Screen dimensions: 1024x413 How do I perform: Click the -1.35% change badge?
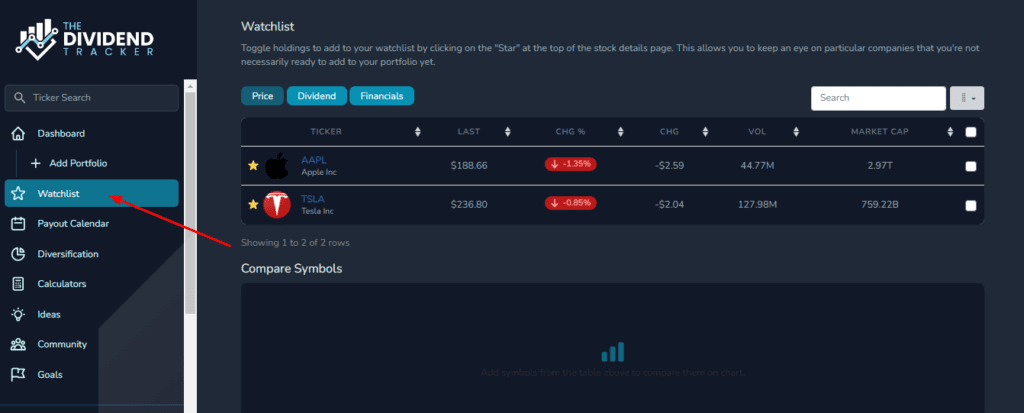click(x=571, y=164)
